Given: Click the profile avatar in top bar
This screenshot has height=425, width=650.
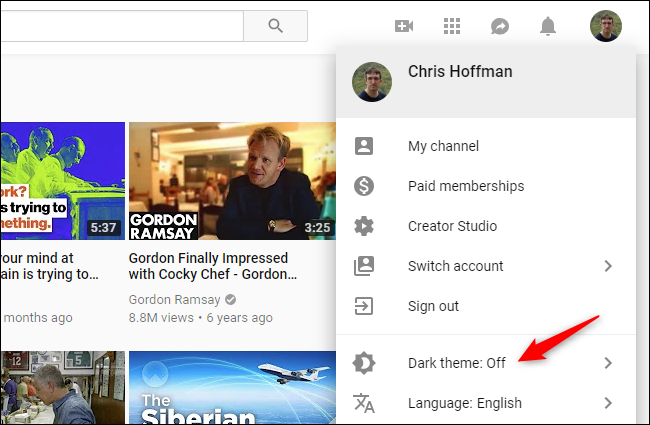Looking at the screenshot, I should pyautogui.click(x=606, y=26).
